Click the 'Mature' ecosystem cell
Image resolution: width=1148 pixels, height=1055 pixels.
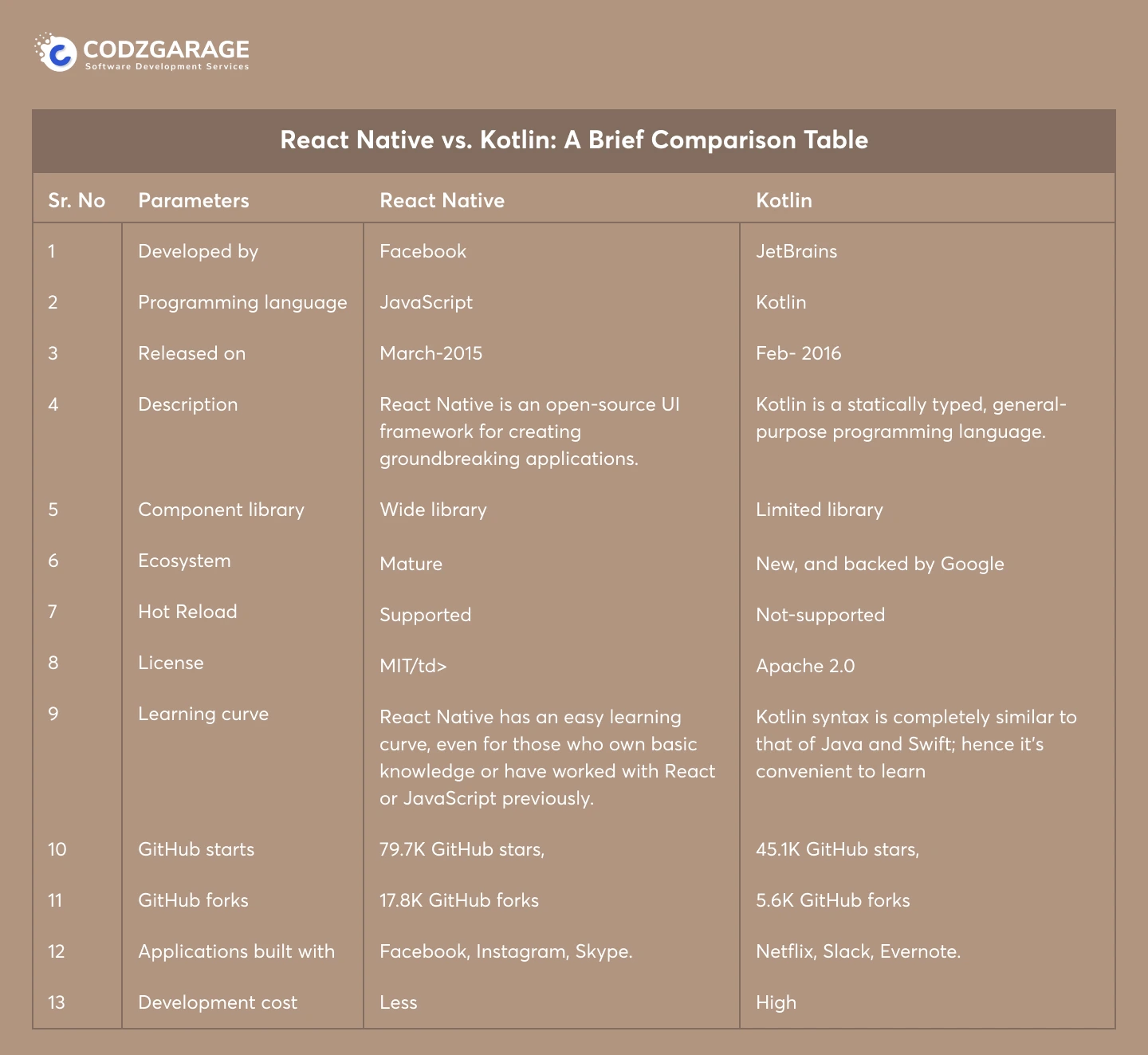pos(411,564)
